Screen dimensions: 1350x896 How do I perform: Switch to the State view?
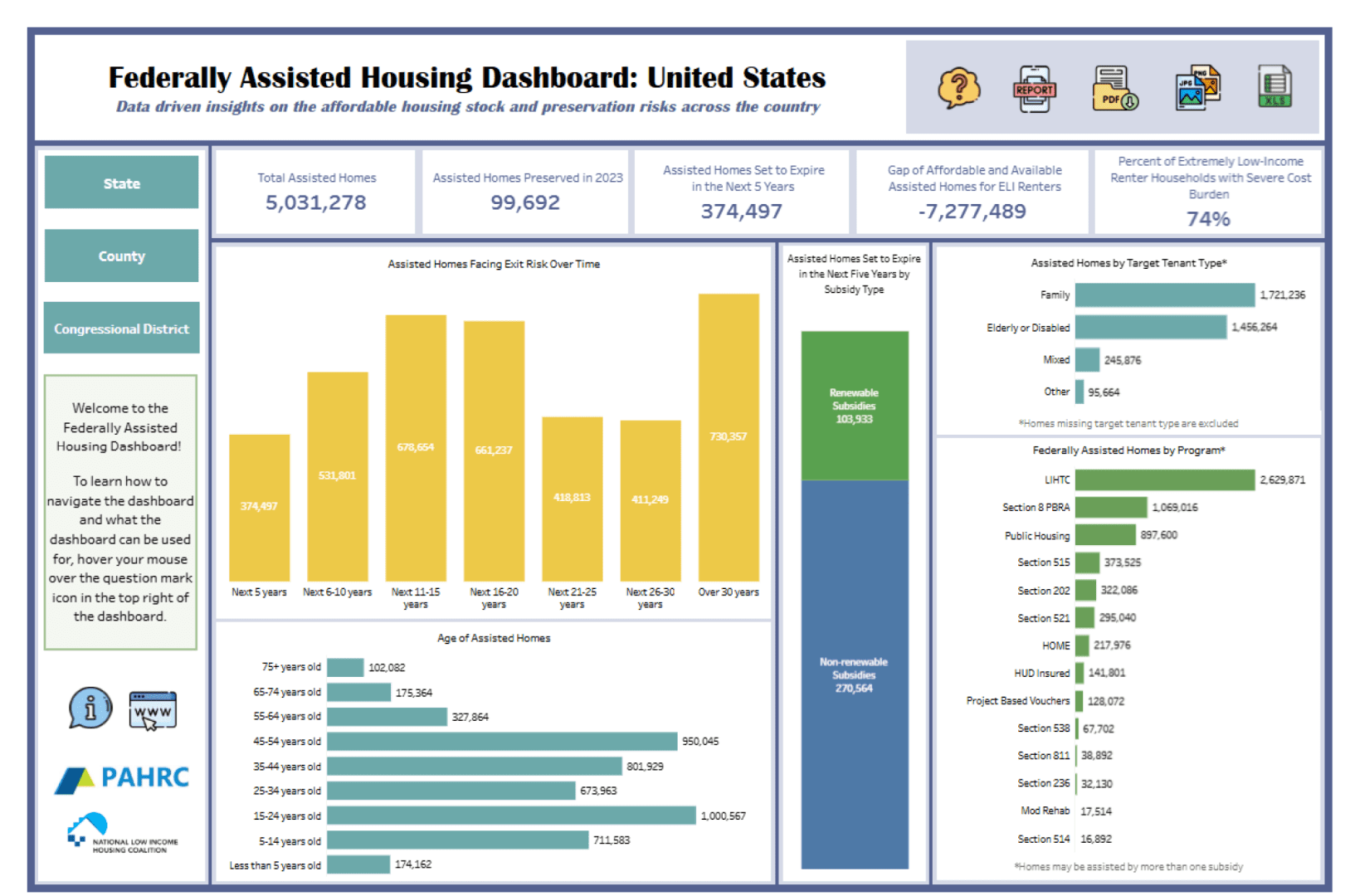(x=121, y=183)
